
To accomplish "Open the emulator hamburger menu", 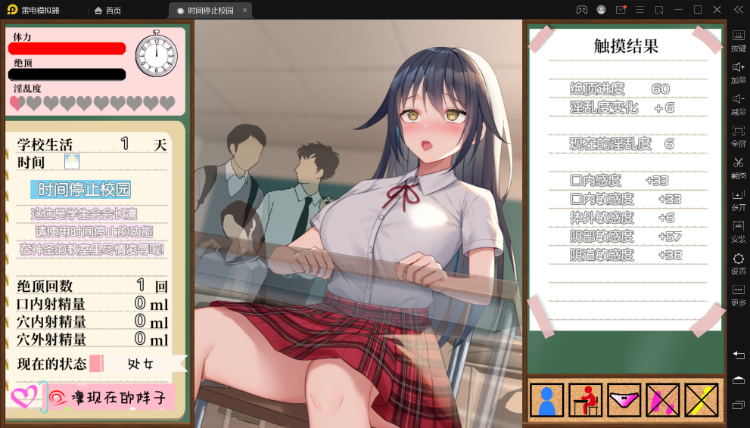I will [640, 10].
